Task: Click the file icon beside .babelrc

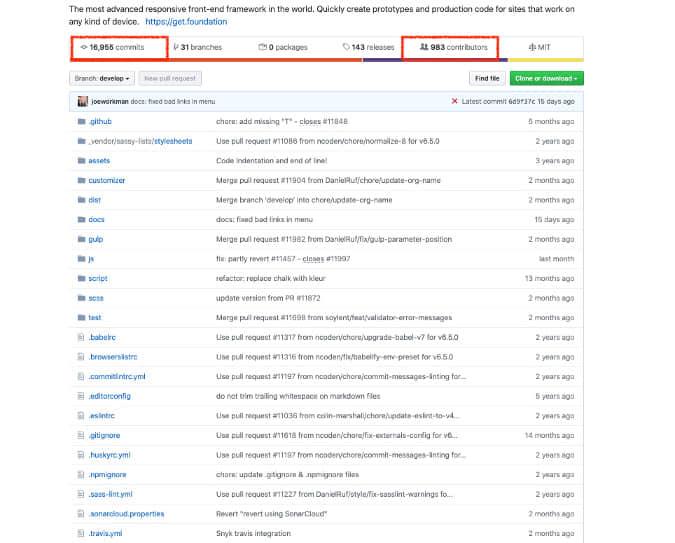Action: click(81, 337)
